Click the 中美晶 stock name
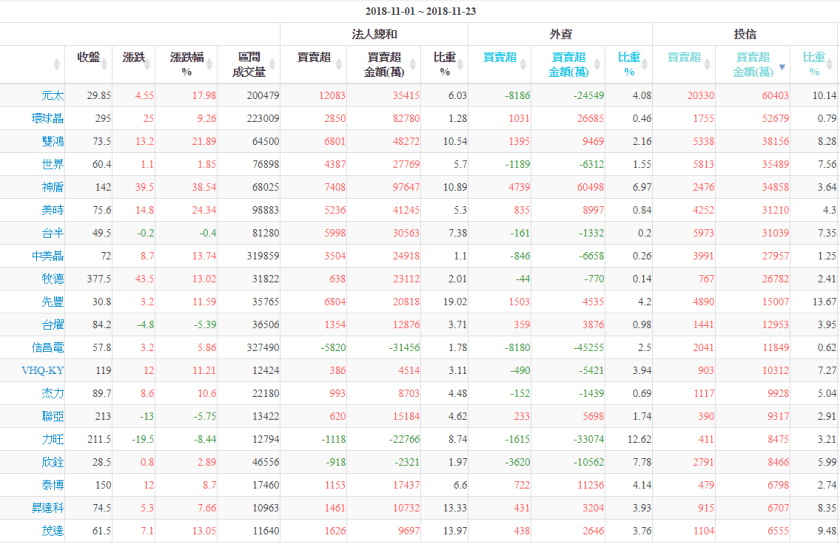Screen dimensions: 840x544 (x=44, y=256)
